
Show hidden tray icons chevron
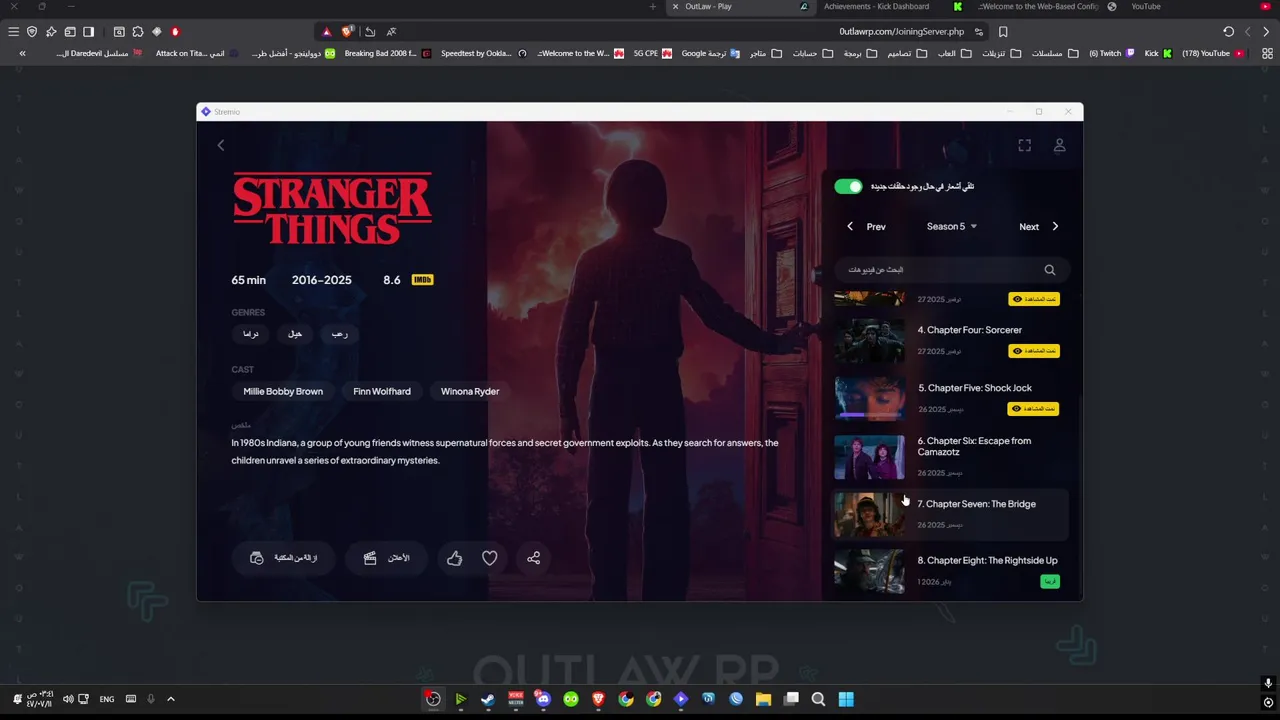tap(170, 699)
